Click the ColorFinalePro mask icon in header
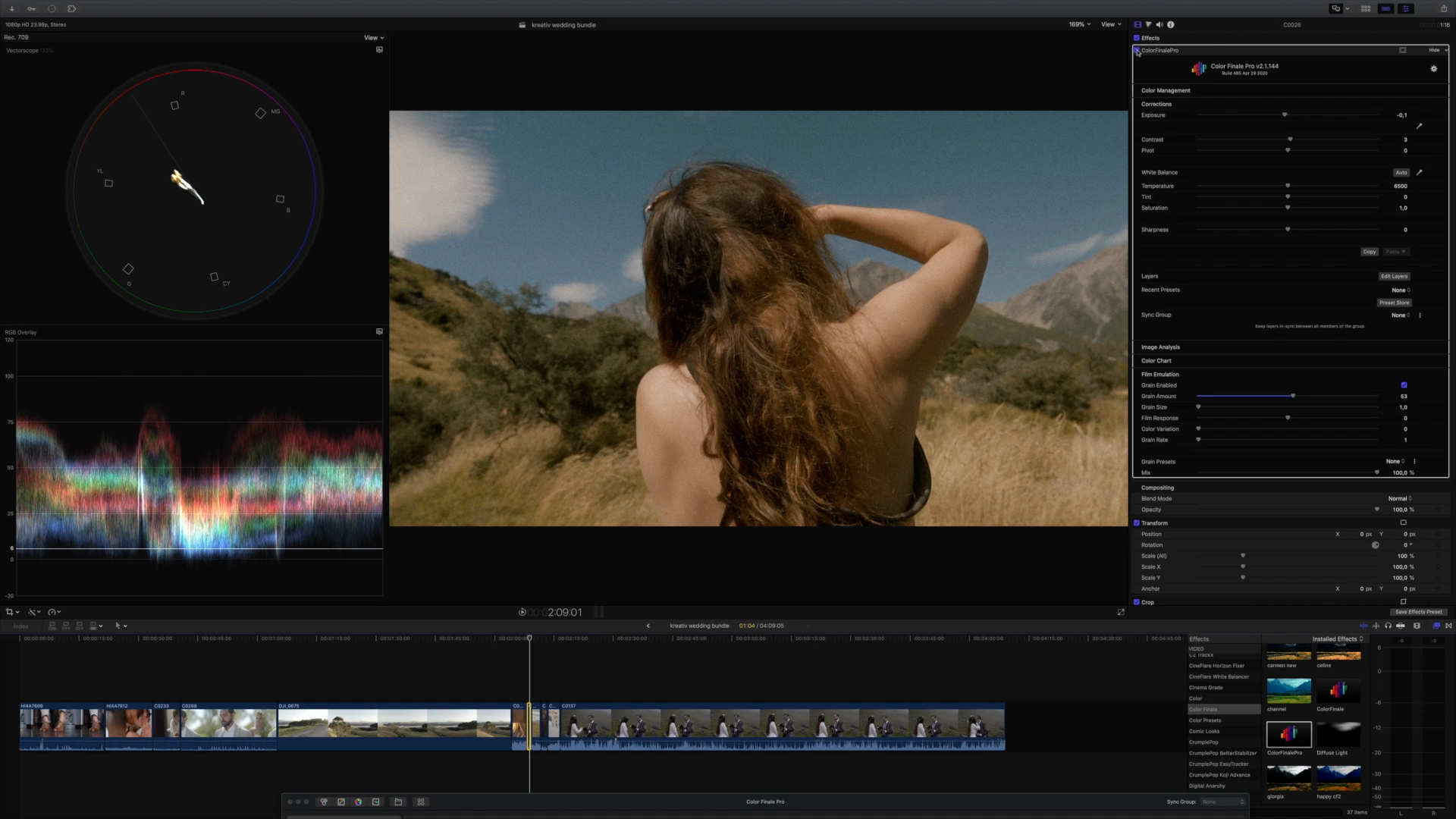 click(1402, 50)
